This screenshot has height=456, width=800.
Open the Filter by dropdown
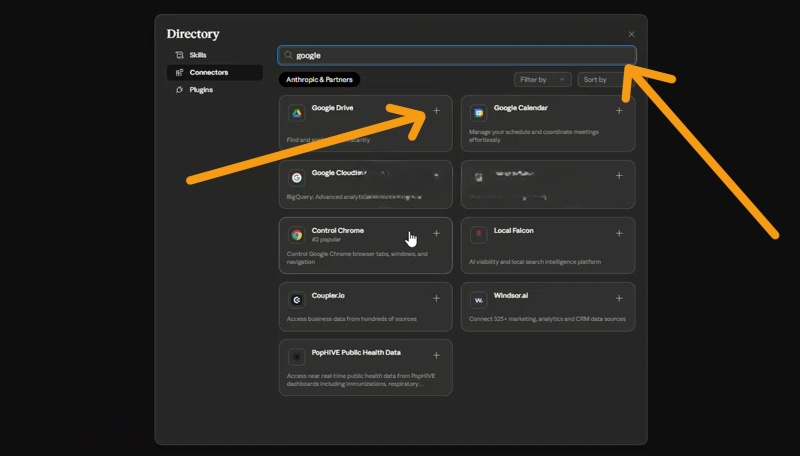coord(542,80)
